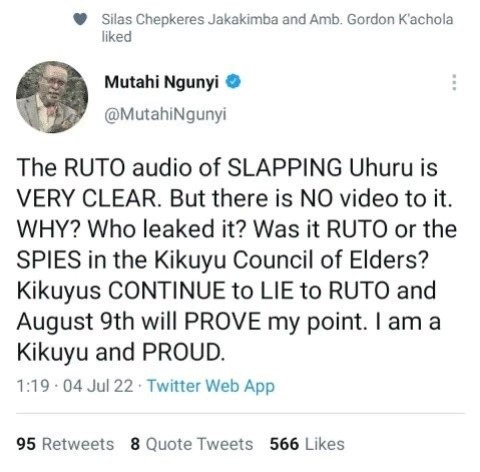Click the tweet text about the RUTO audio
This screenshot has height=472, width=480.
click(x=237, y=259)
